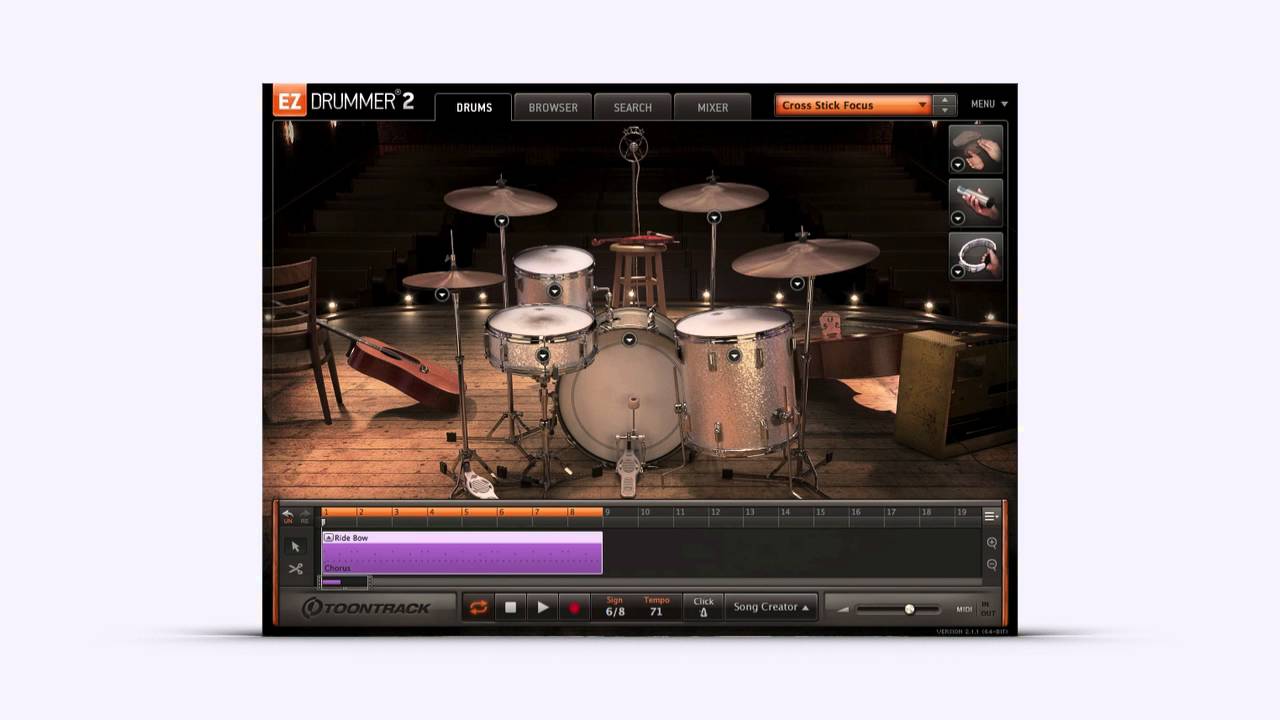Viewport: 1280px width, 720px height.
Task: Adjust the master volume slider knob
Action: [909, 609]
